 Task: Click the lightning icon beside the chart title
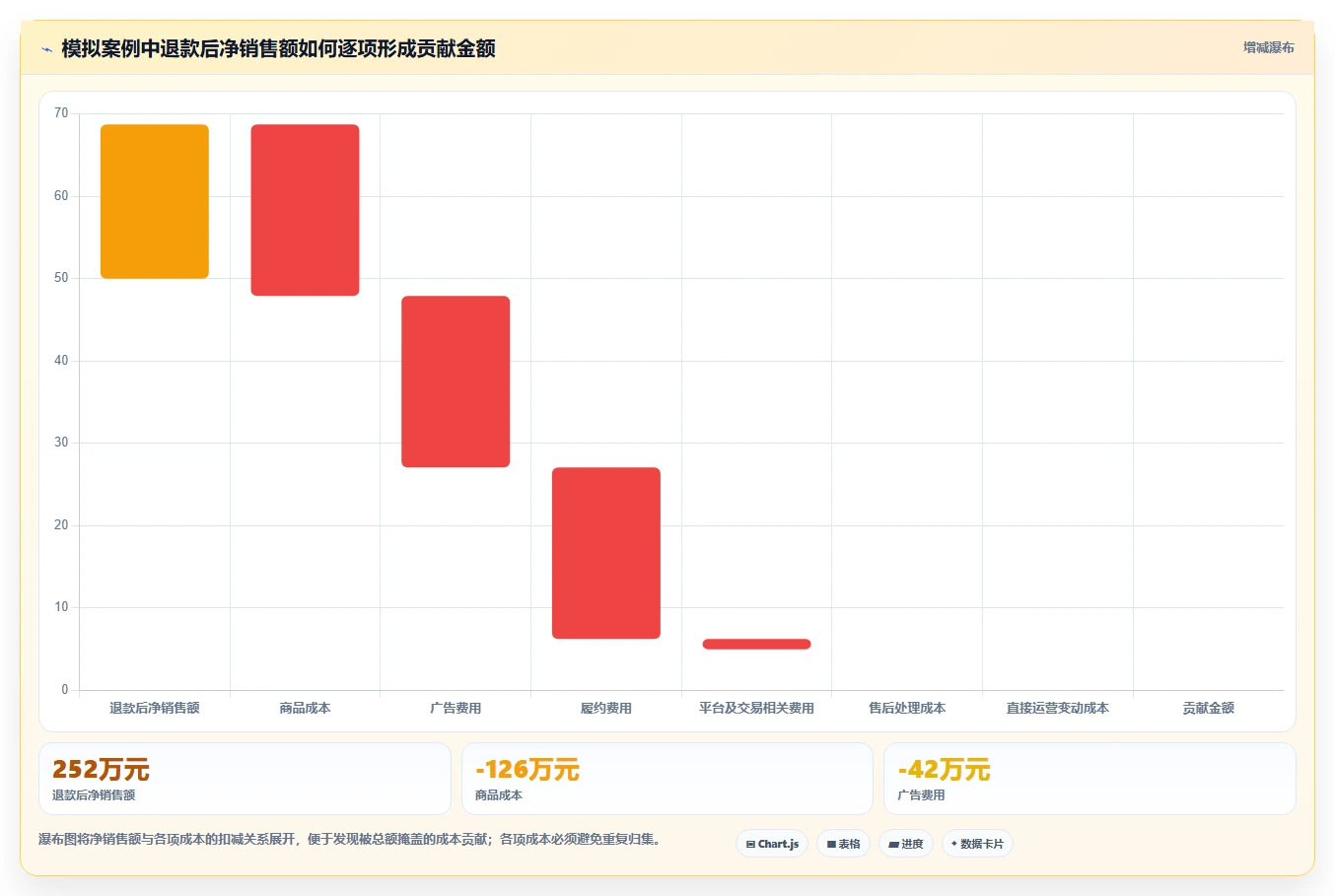click(x=46, y=49)
